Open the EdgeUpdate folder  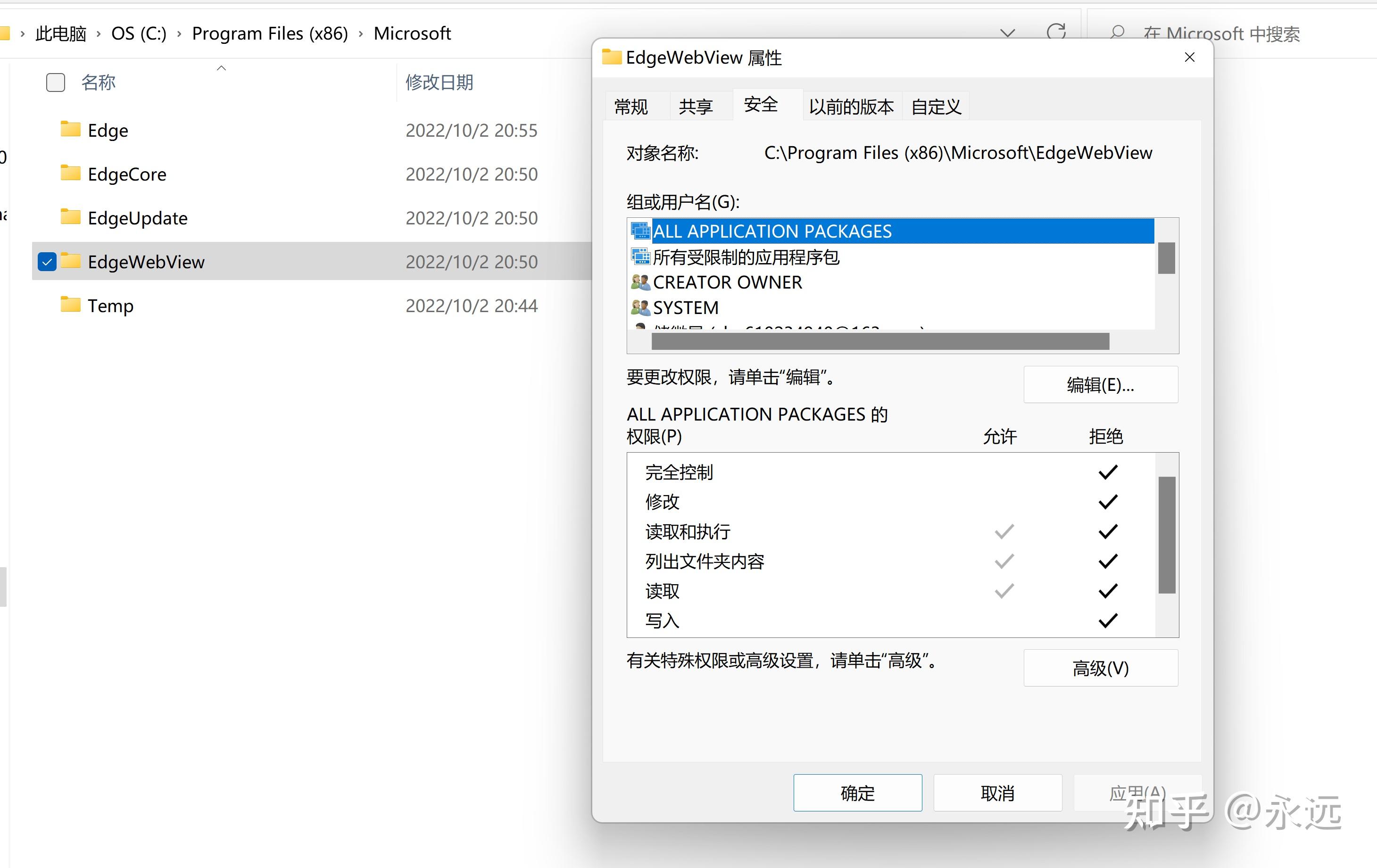137,218
